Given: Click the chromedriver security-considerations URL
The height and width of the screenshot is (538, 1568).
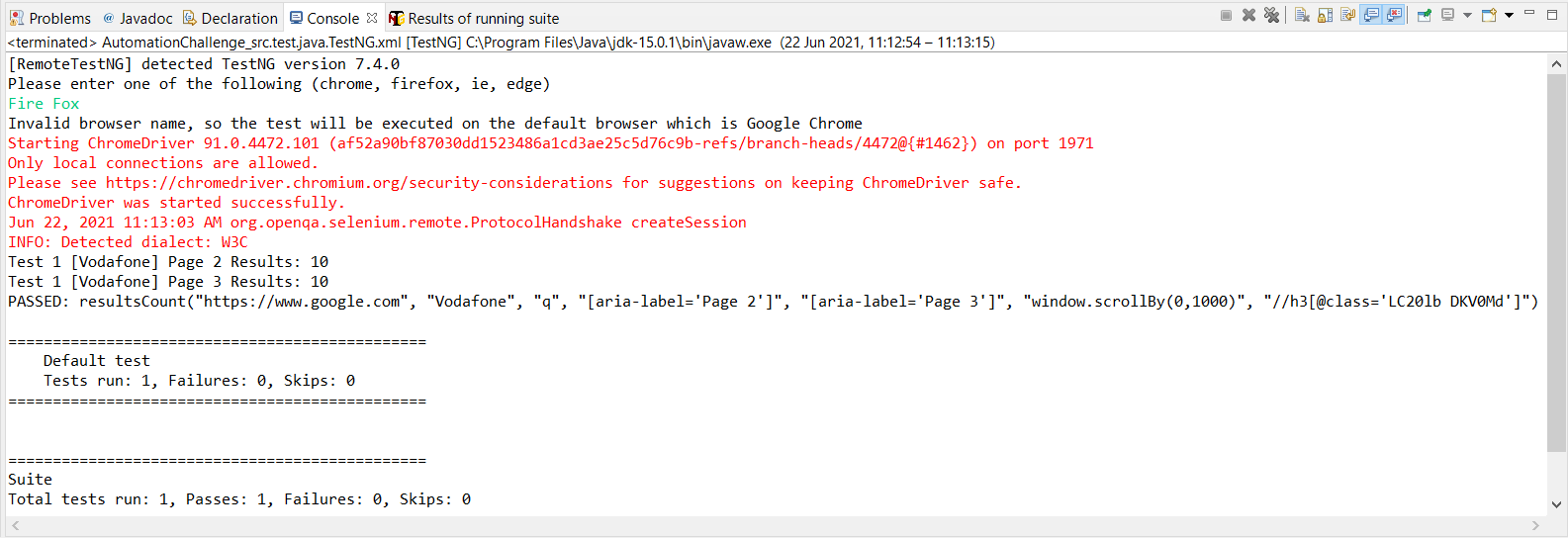Looking at the screenshot, I should (359, 183).
